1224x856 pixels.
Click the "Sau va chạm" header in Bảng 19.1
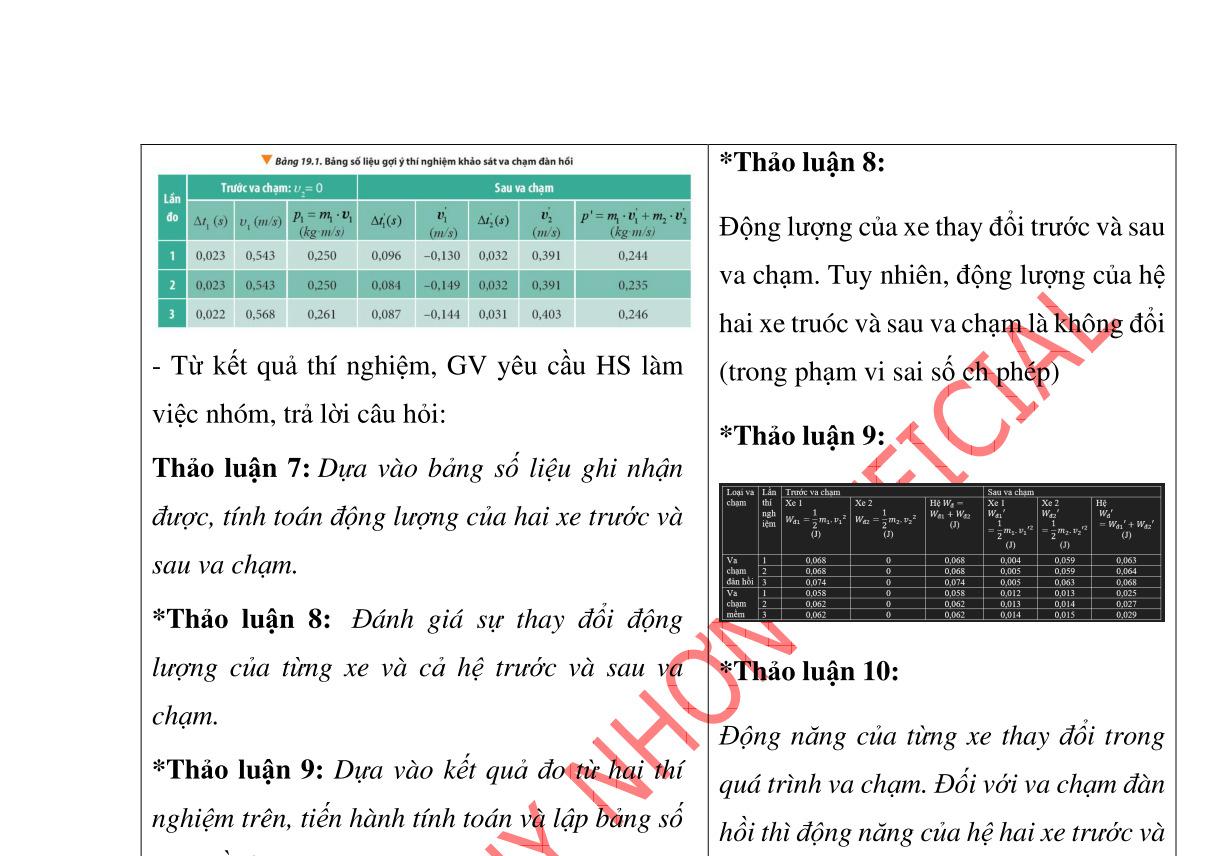point(524,187)
